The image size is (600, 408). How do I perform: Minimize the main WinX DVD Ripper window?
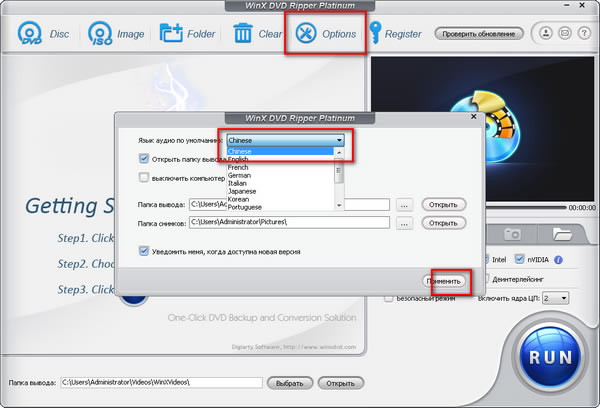567,5
